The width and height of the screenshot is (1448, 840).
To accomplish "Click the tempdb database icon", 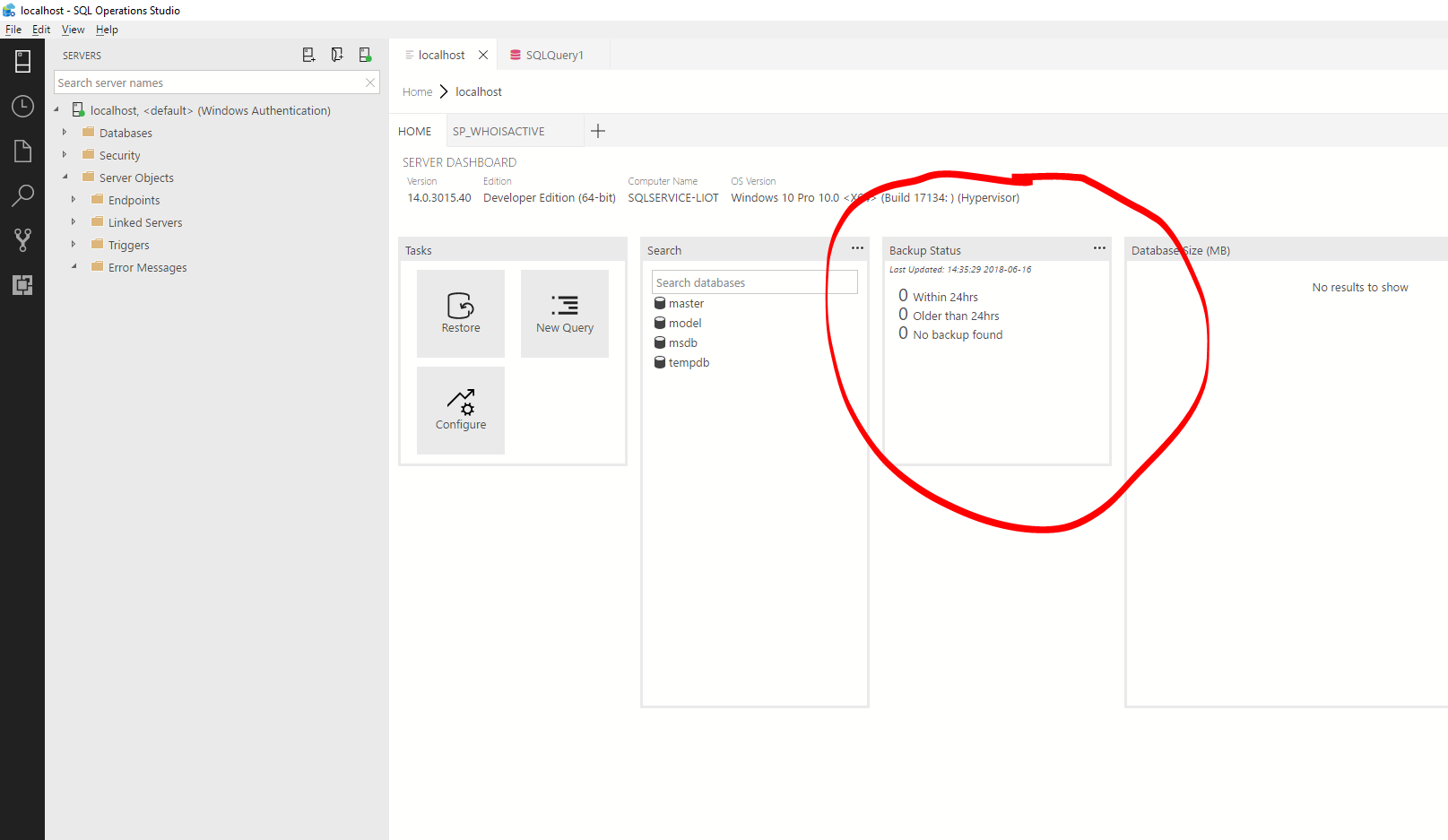I will tap(660, 362).
